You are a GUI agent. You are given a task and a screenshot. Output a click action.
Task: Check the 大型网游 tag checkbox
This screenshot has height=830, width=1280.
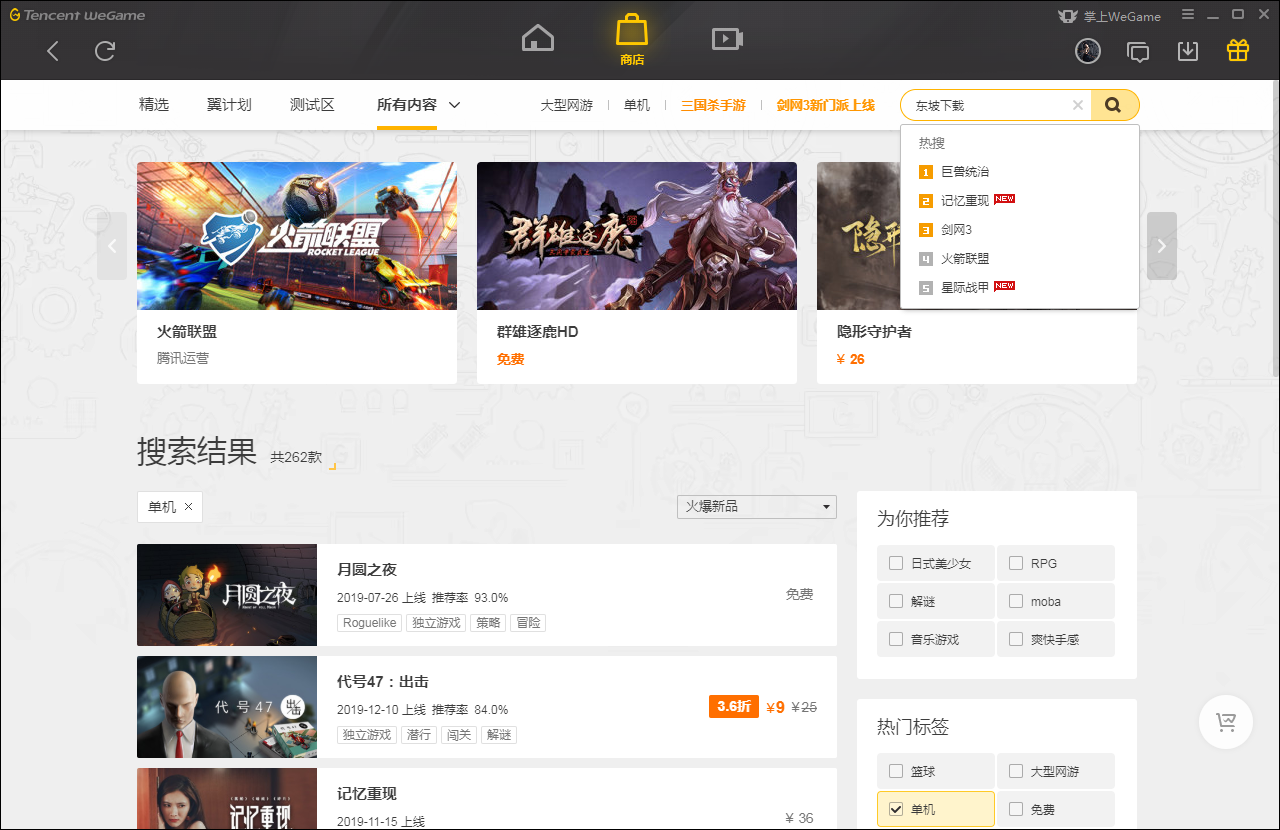coord(1016,771)
